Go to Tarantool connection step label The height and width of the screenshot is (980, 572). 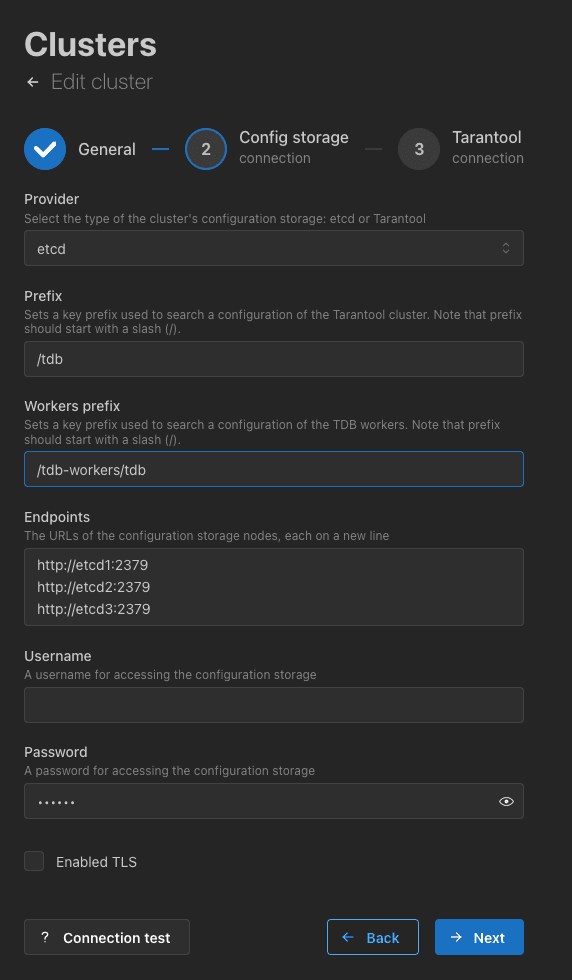(x=488, y=148)
